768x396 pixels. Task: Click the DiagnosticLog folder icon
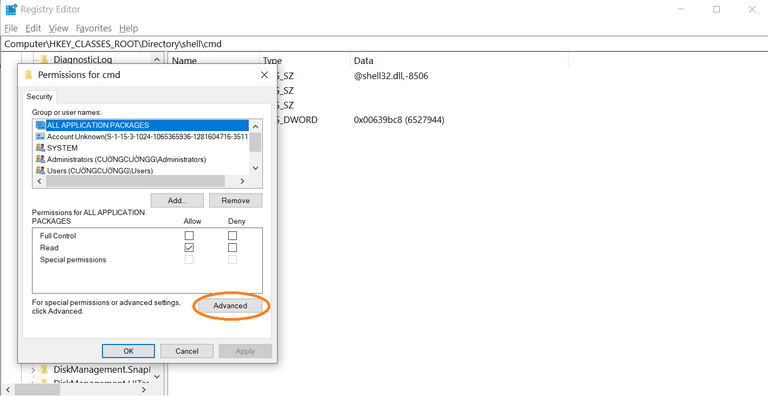click(x=45, y=60)
